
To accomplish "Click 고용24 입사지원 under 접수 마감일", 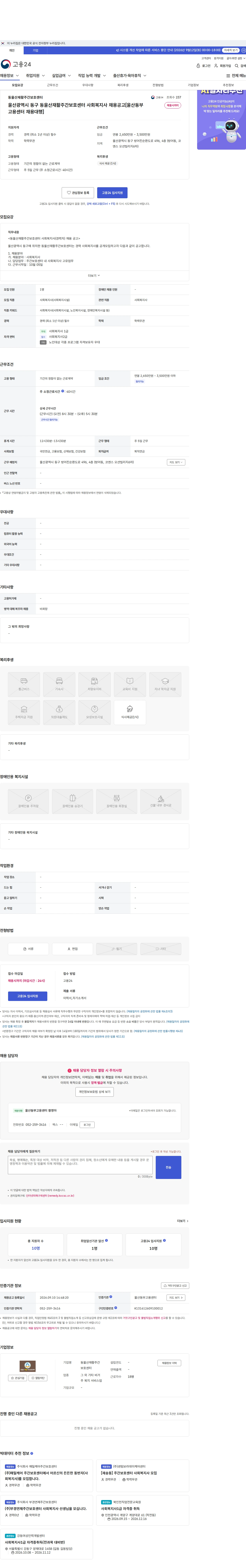I will [27, 996].
